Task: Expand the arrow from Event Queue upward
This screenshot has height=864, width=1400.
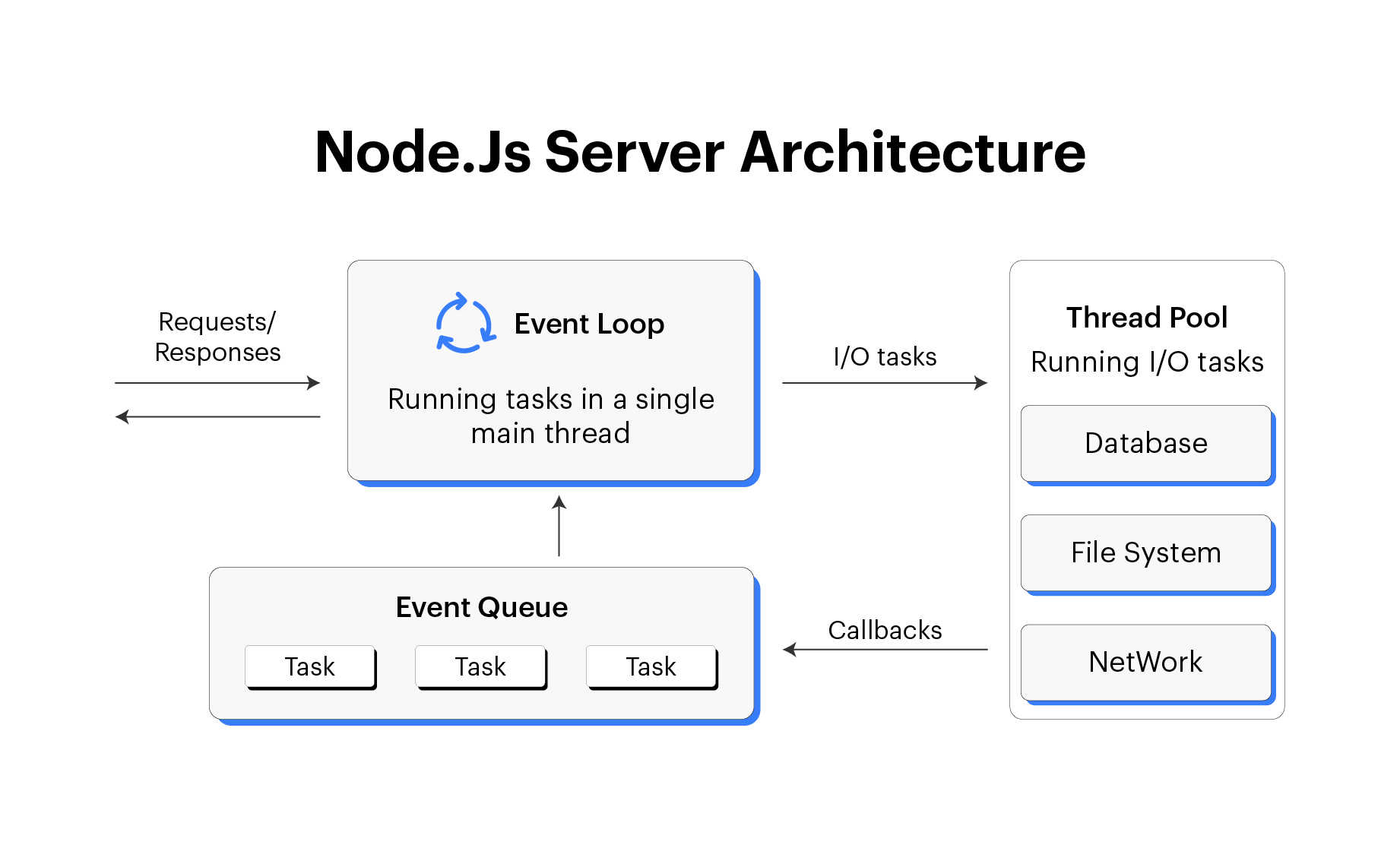Action: tap(559, 528)
